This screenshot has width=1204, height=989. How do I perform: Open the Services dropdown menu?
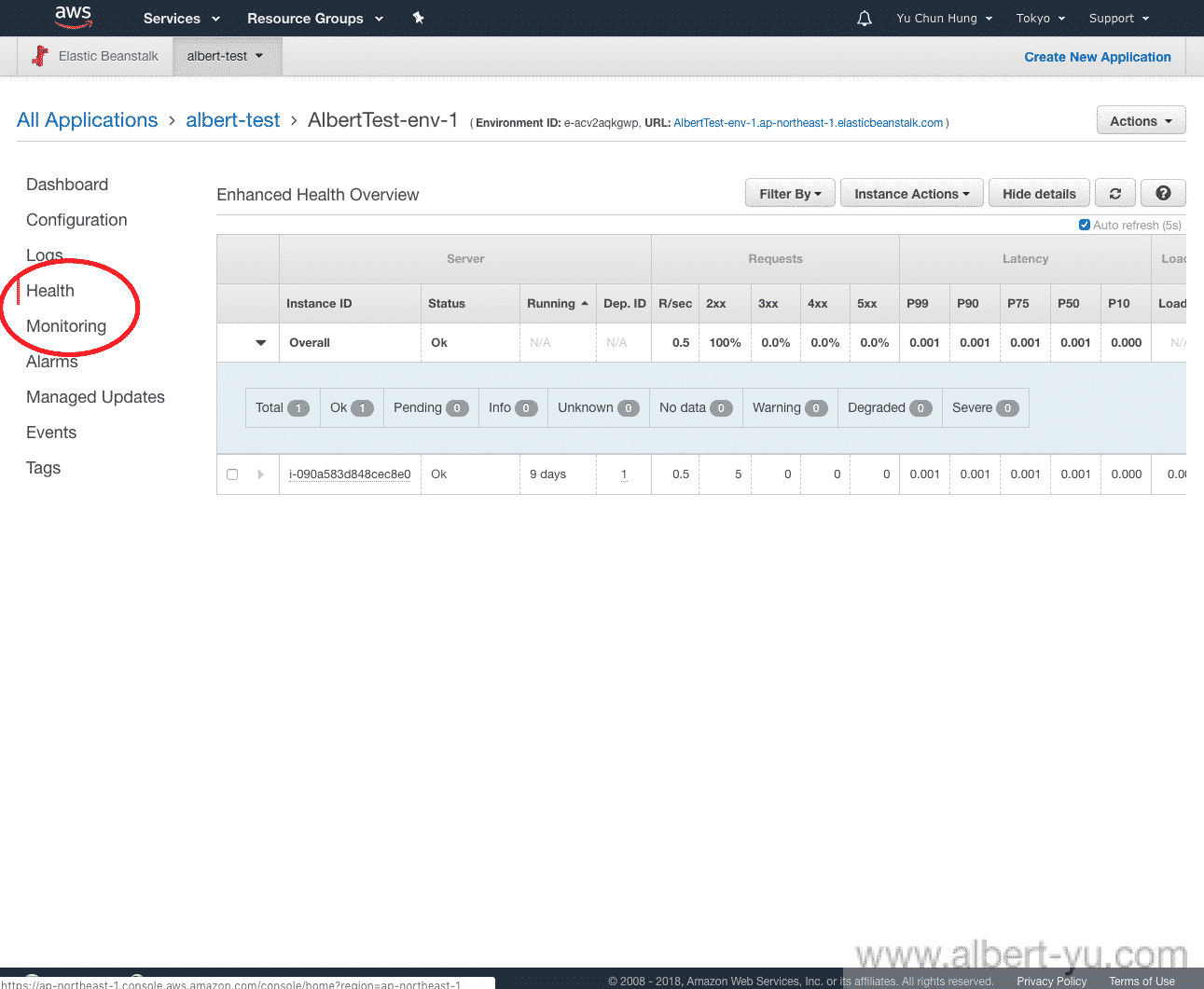click(182, 19)
